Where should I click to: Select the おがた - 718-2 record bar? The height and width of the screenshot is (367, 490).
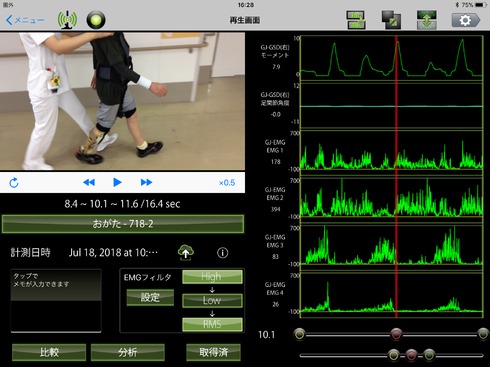tap(123, 224)
